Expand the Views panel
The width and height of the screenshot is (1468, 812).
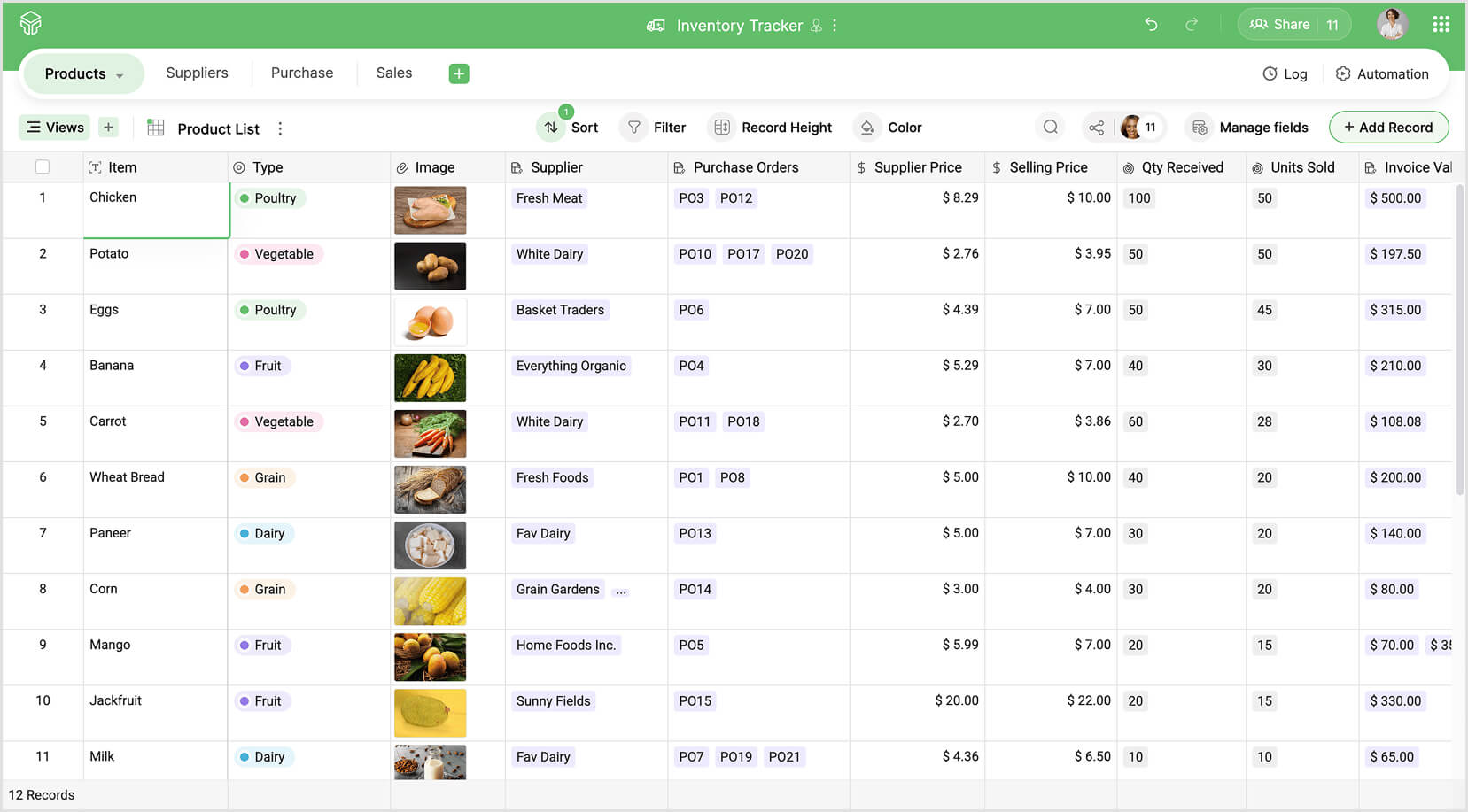pos(54,127)
